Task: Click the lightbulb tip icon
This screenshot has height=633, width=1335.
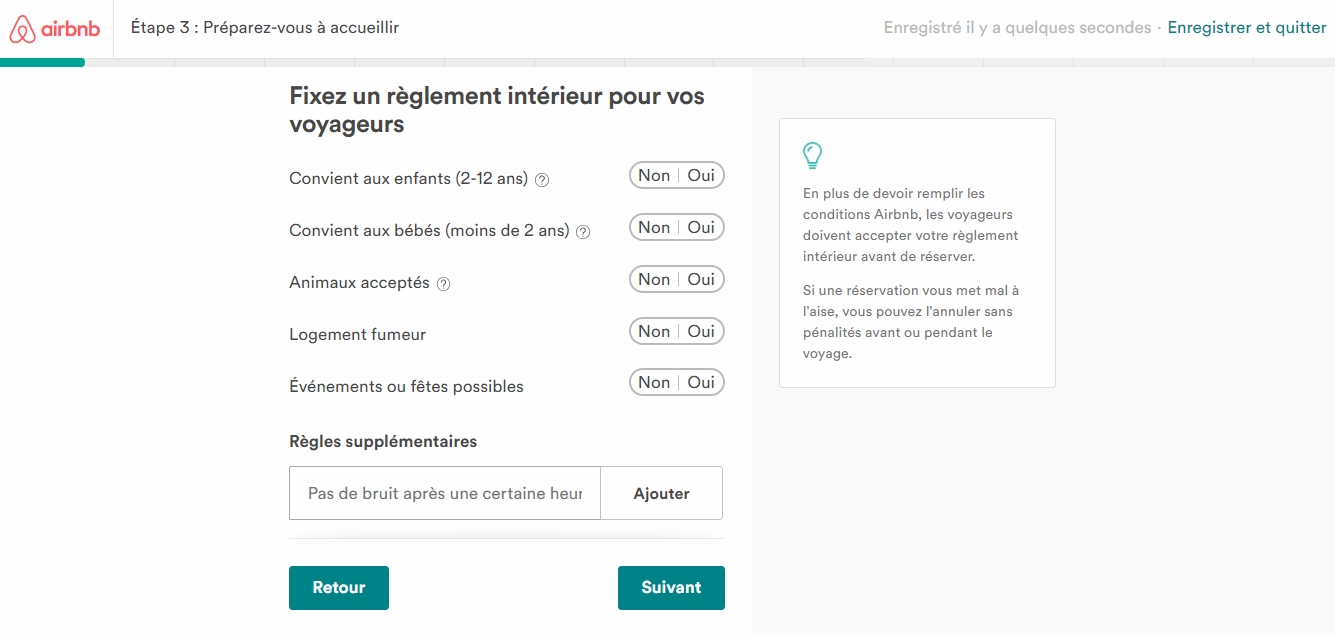Action: 813,155
